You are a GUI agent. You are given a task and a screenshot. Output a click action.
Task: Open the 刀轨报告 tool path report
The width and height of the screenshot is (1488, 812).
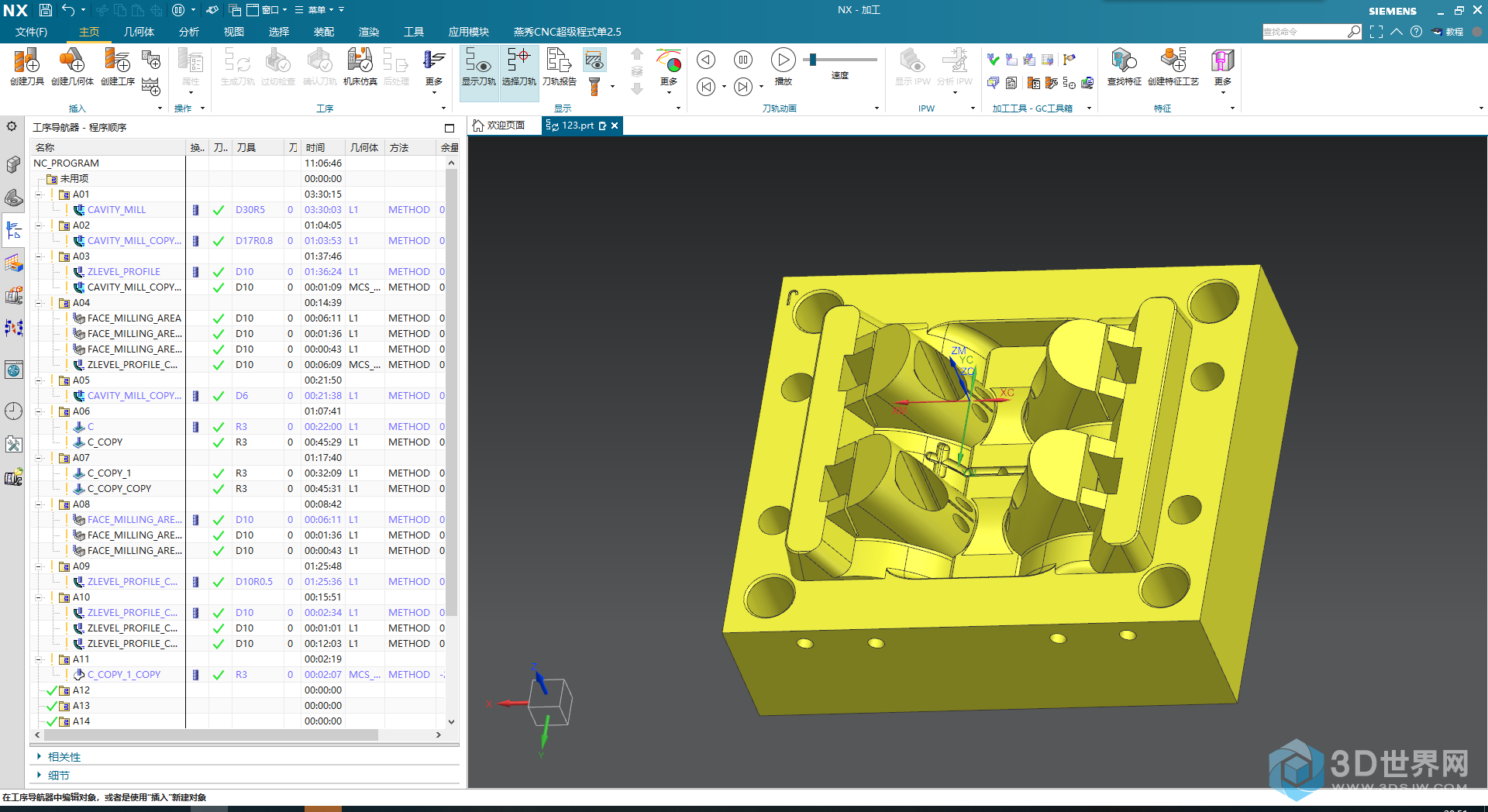(559, 67)
